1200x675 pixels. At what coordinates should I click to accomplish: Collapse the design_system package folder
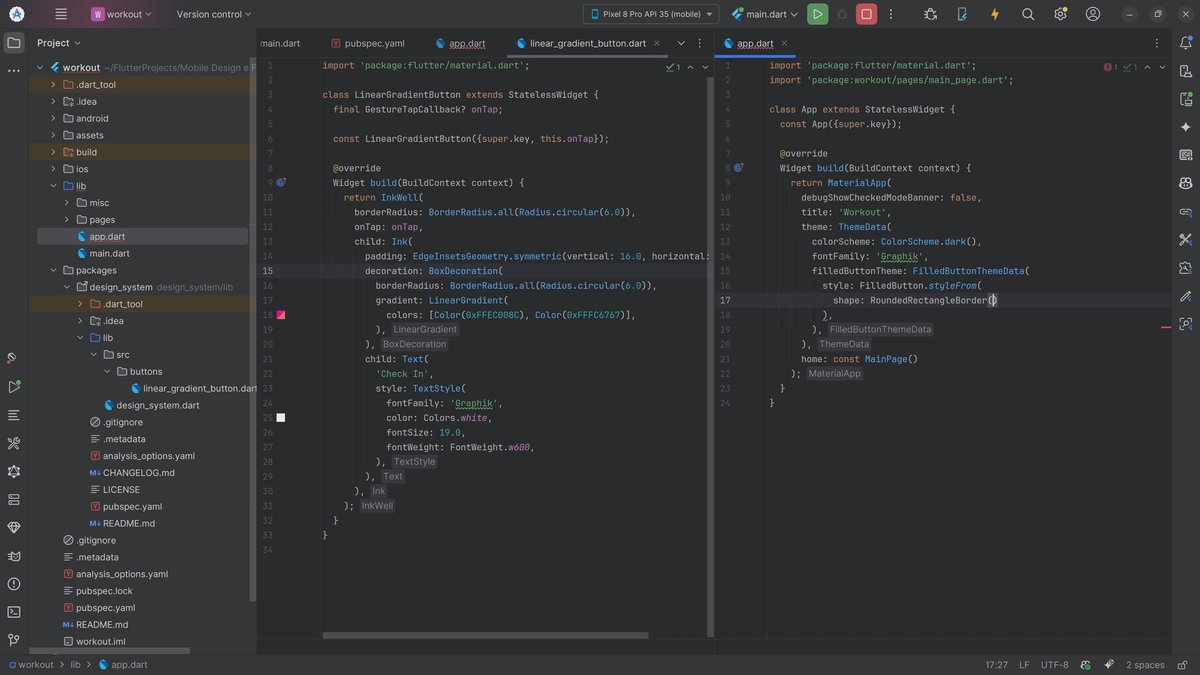click(68, 287)
